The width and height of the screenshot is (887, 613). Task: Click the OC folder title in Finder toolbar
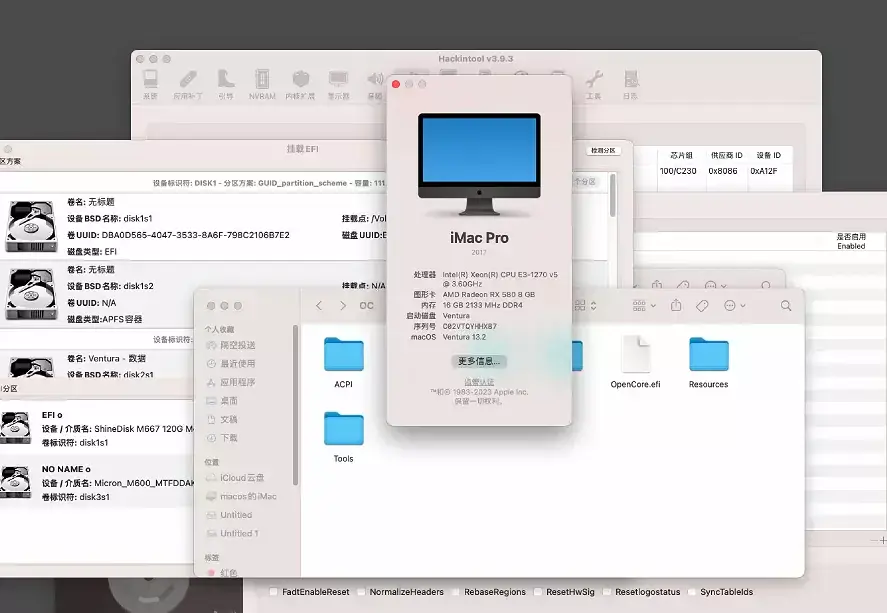367,305
